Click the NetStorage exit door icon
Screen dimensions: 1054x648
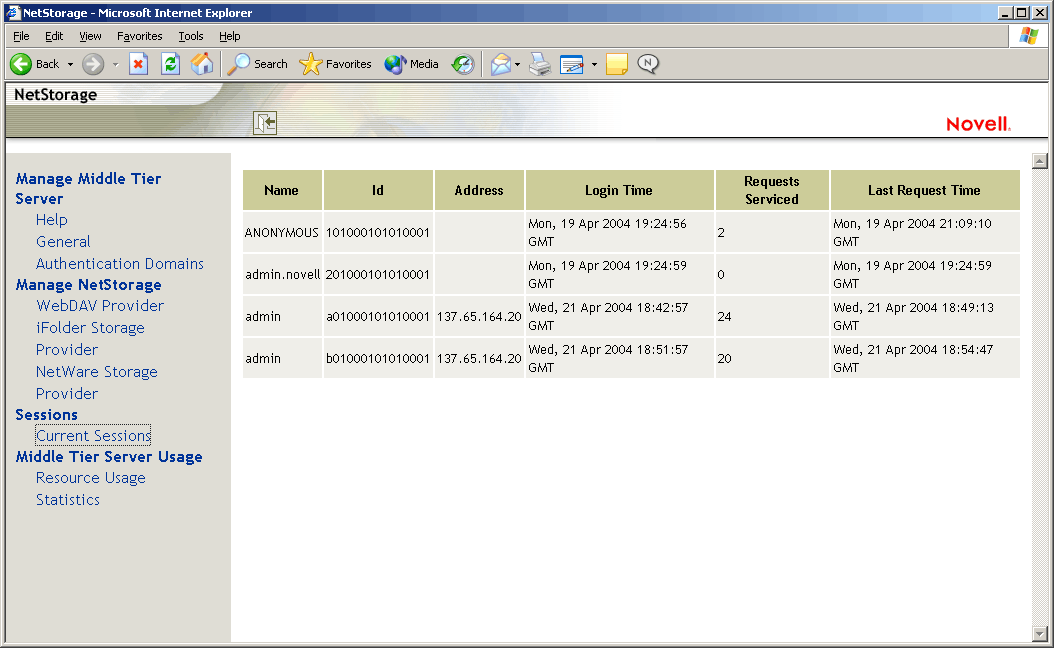coord(264,122)
